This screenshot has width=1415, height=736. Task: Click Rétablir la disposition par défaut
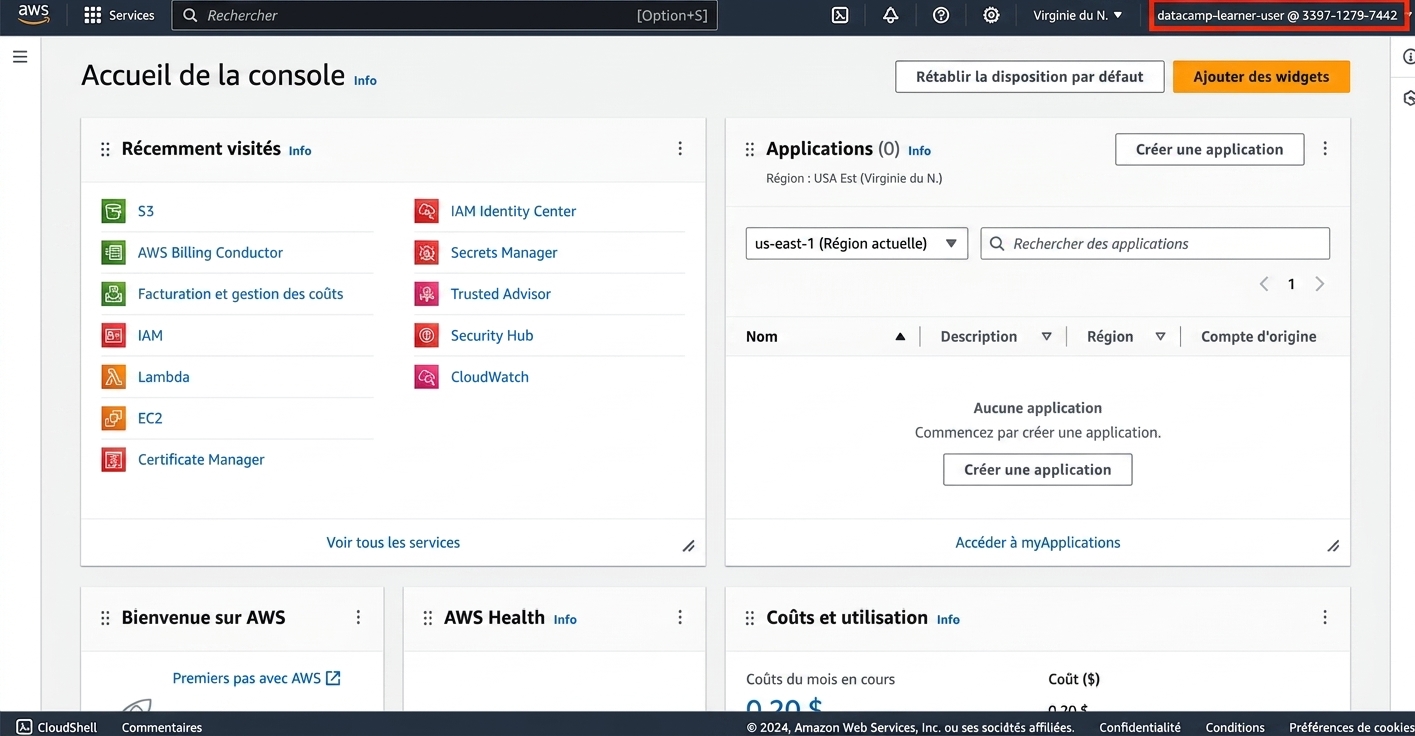(1030, 77)
